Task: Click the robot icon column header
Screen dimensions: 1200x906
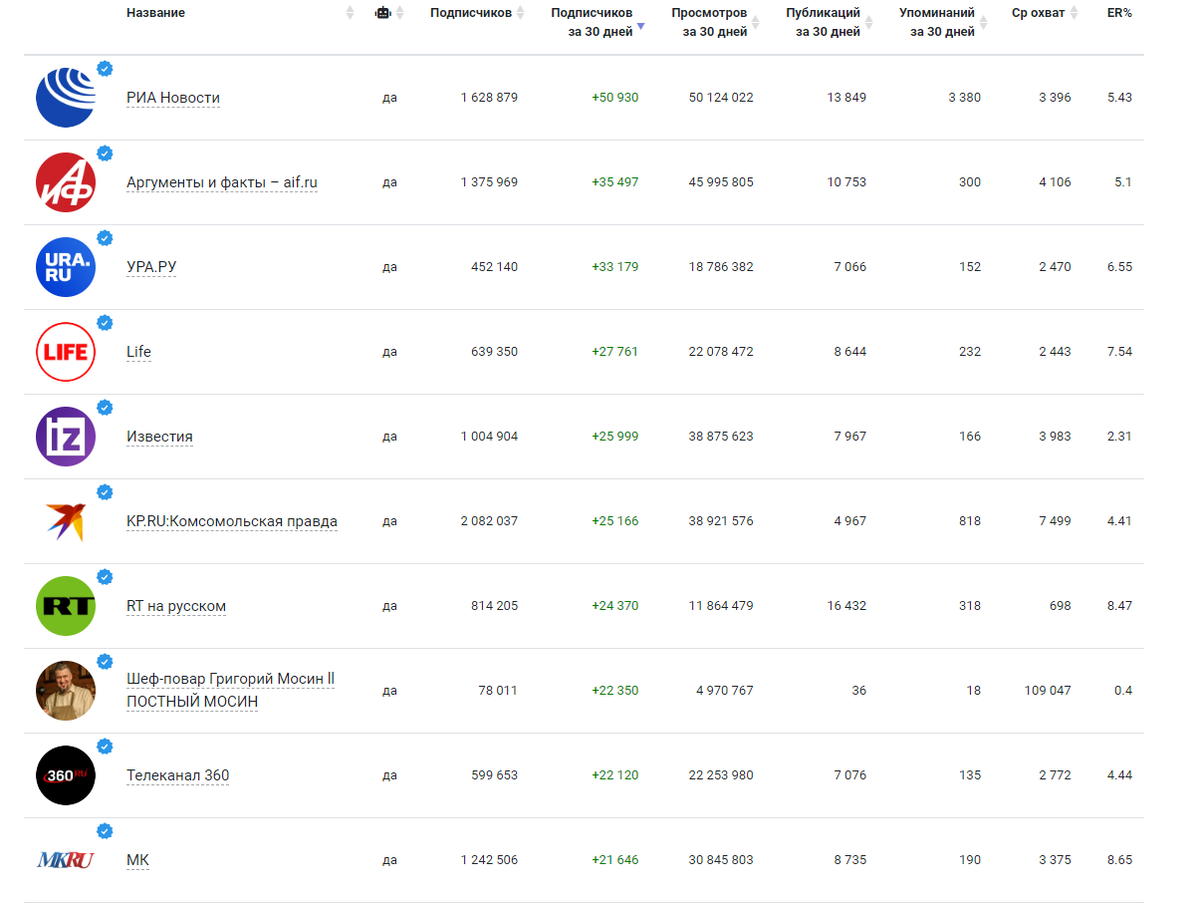Action: (x=382, y=13)
